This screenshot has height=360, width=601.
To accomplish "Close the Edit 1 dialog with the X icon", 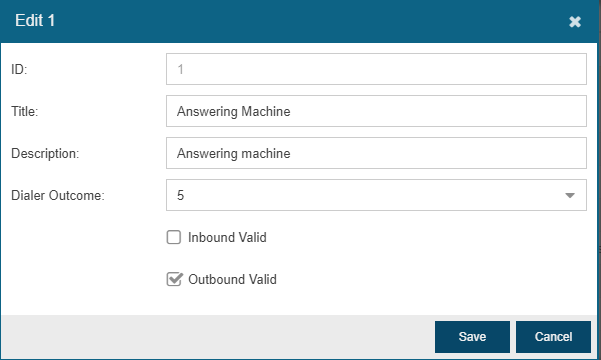I will click(x=575, y=22).
